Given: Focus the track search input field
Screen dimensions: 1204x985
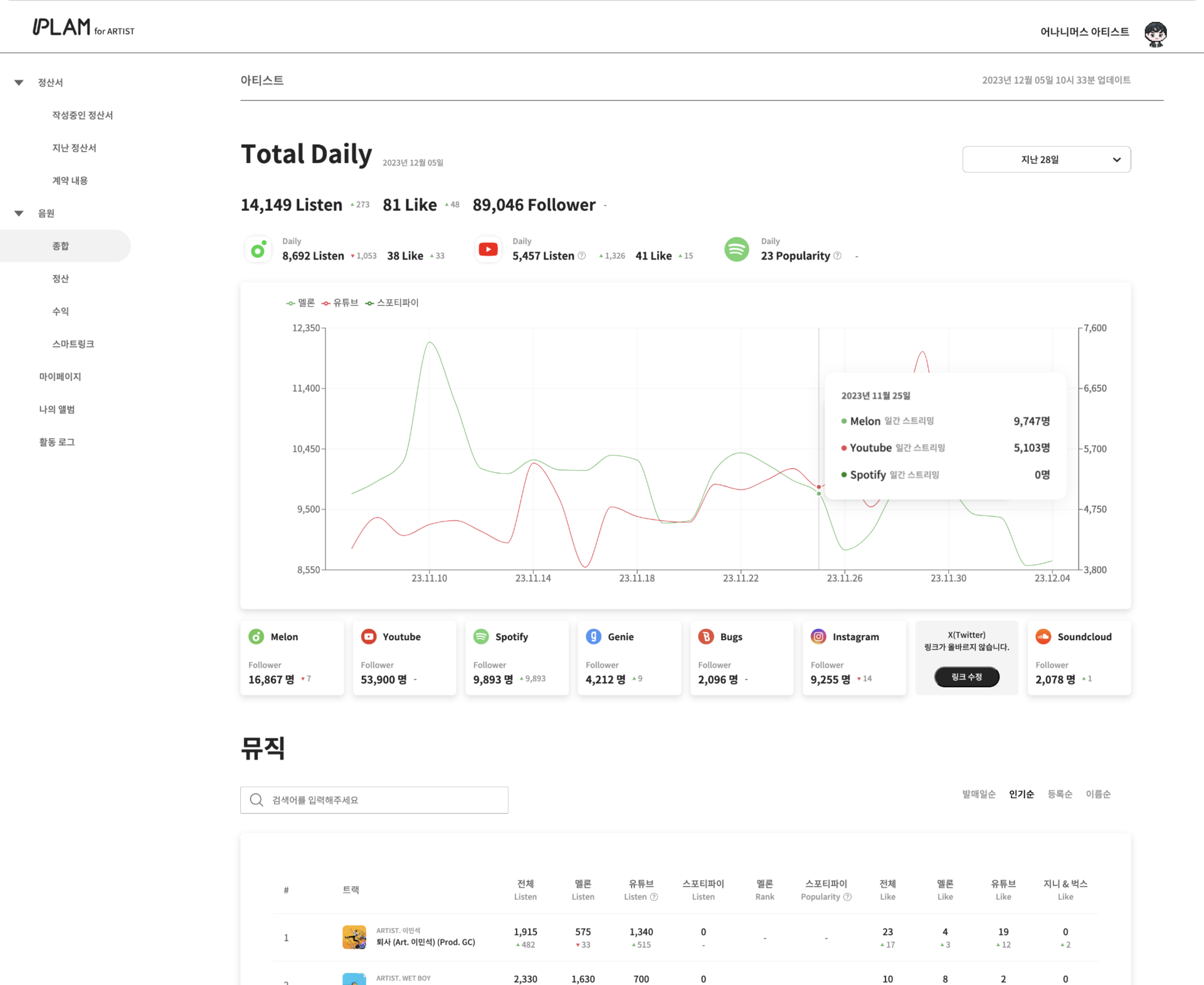Looking at the screenshot, I should pos(374,800).
